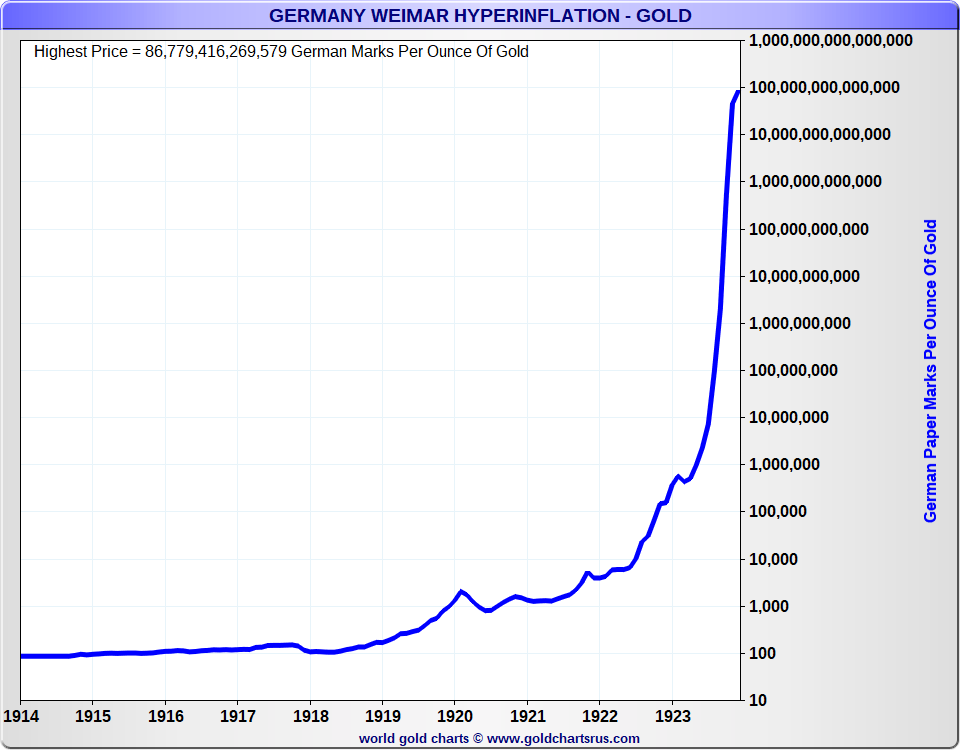Click the line's local peak at early 1920
This screenshot has height=750, width=960.
click(461, 591)
